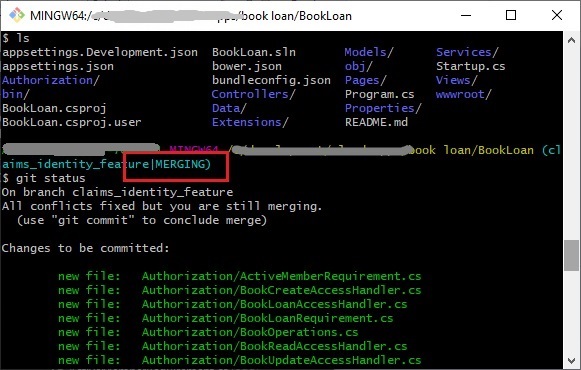
Task: Click the window title bar path text
Action: pyautogui.click(x=191, y=16)
